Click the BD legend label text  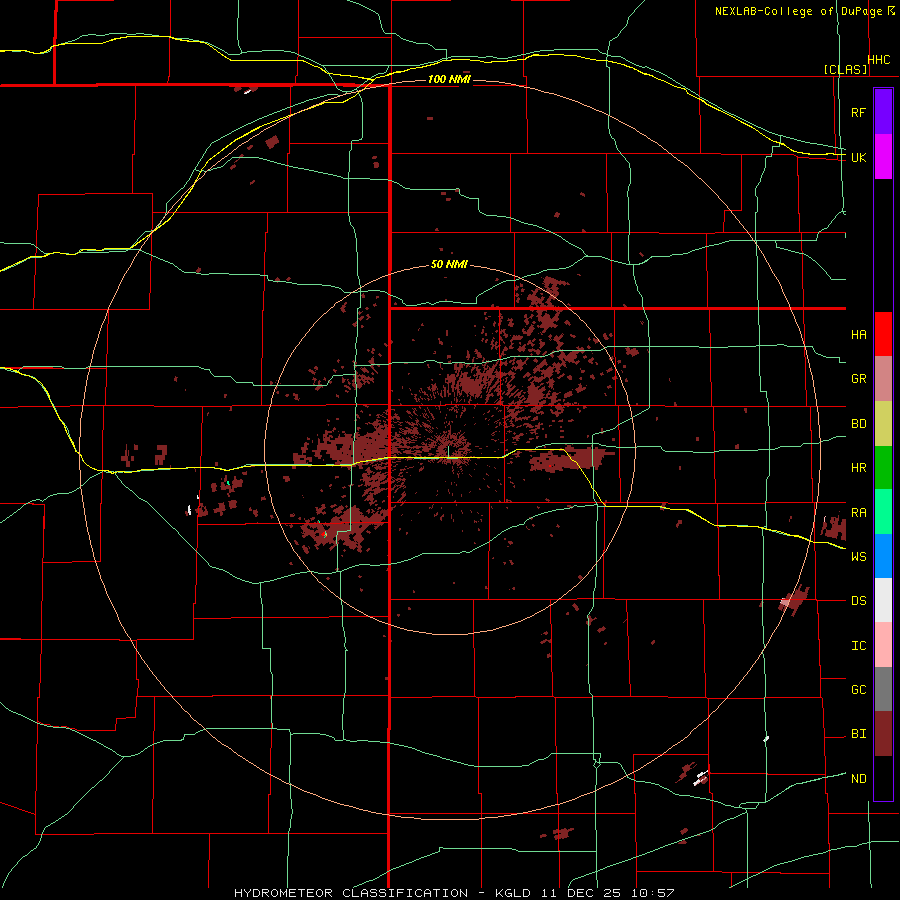(858, 424)
